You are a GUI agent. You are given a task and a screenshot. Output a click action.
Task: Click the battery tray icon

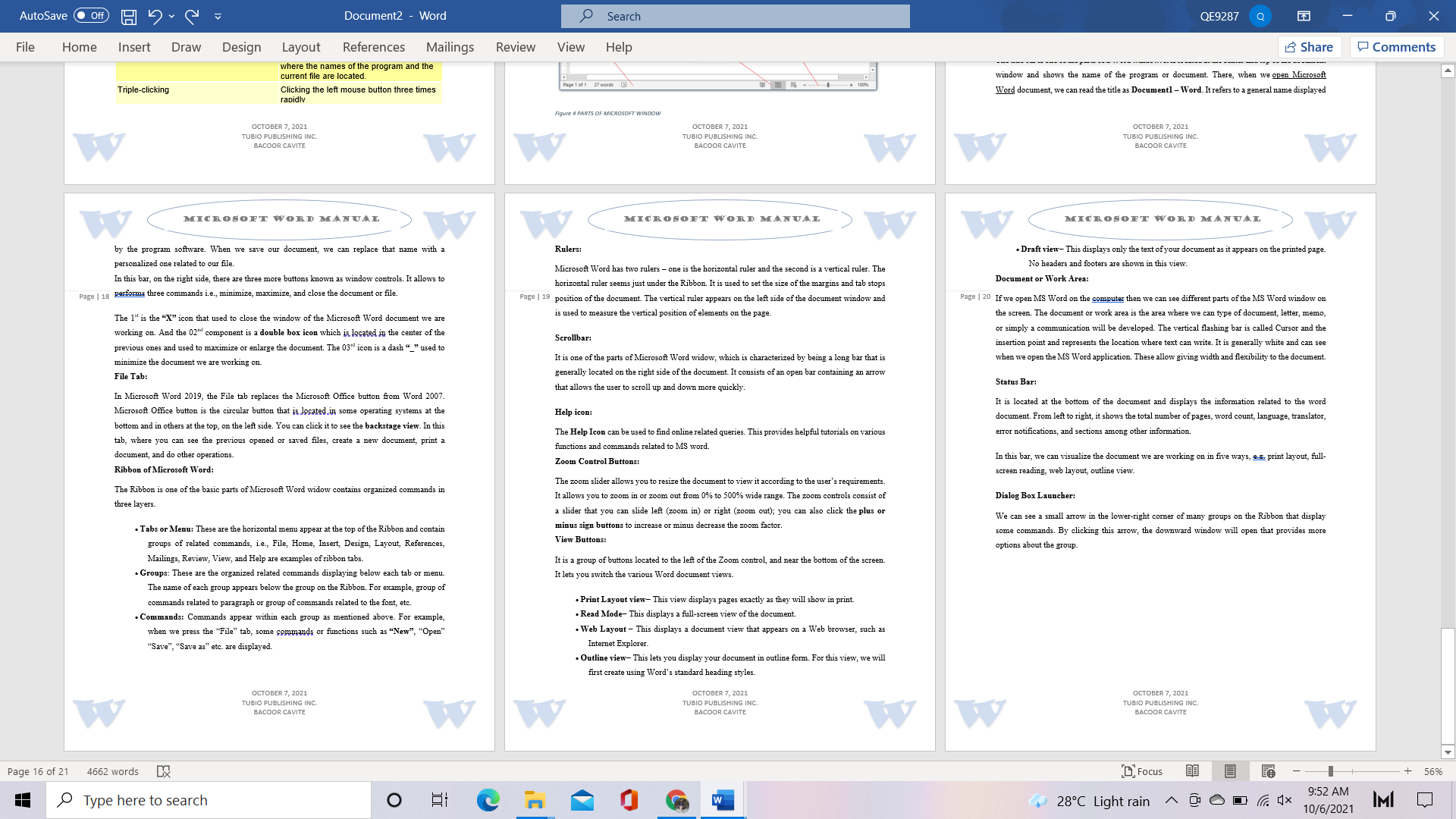click(1241, 800)
